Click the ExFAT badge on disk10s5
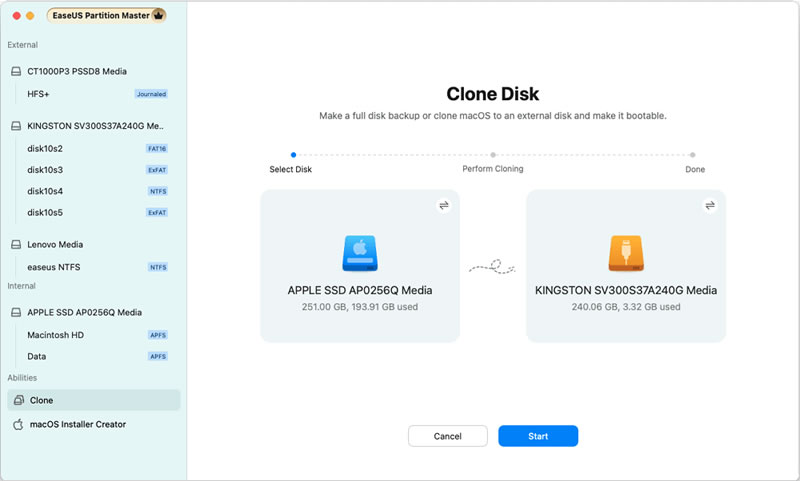800x481 pixels. (157, 213)
